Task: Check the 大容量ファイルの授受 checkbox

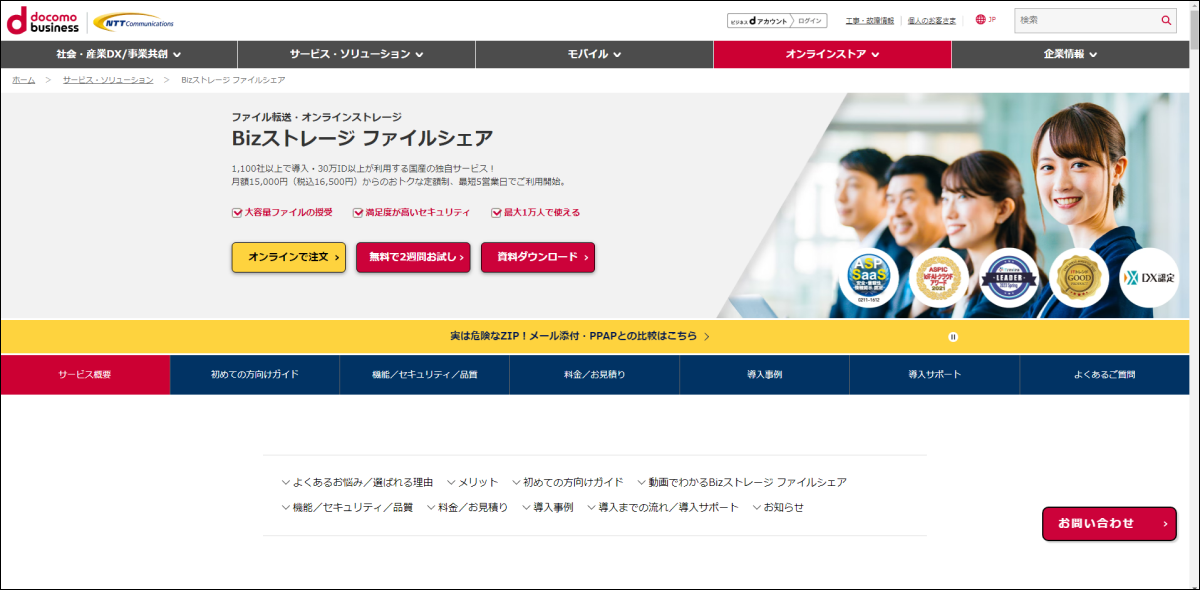Action: [238, 212]
